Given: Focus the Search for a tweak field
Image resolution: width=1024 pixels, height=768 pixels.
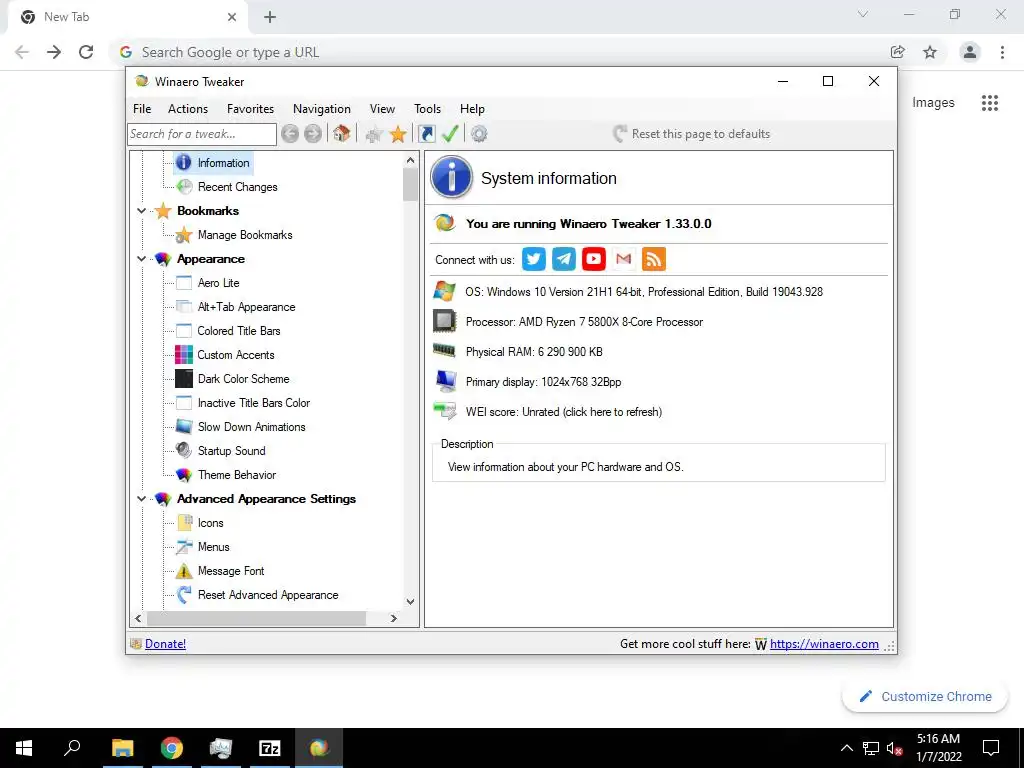Looking at the screenshot, I should tap(202, 134).
